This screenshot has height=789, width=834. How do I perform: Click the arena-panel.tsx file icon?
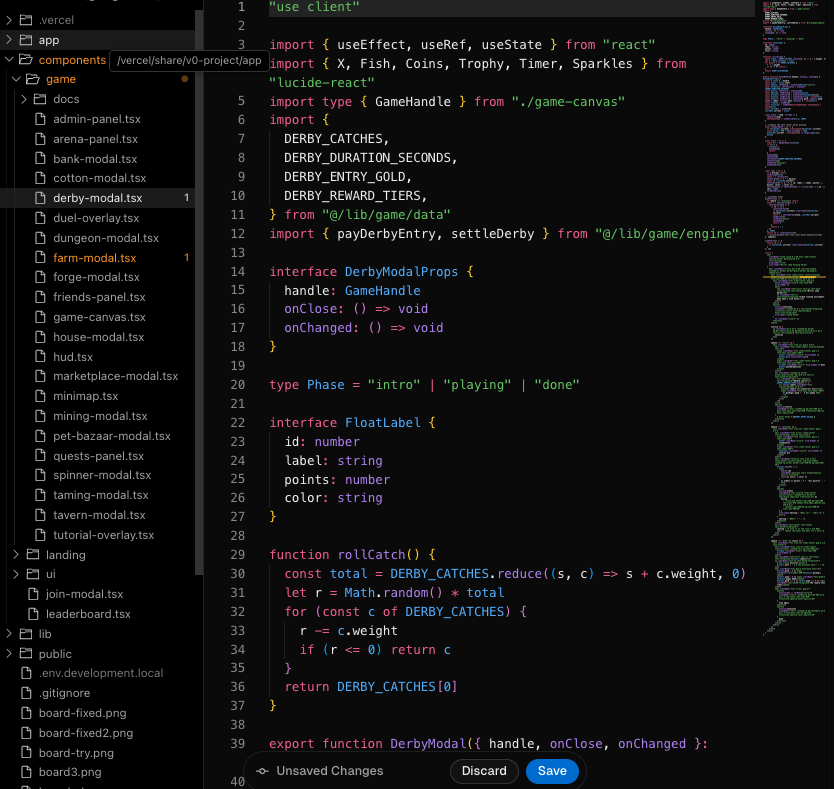click(x=40, y=139)
